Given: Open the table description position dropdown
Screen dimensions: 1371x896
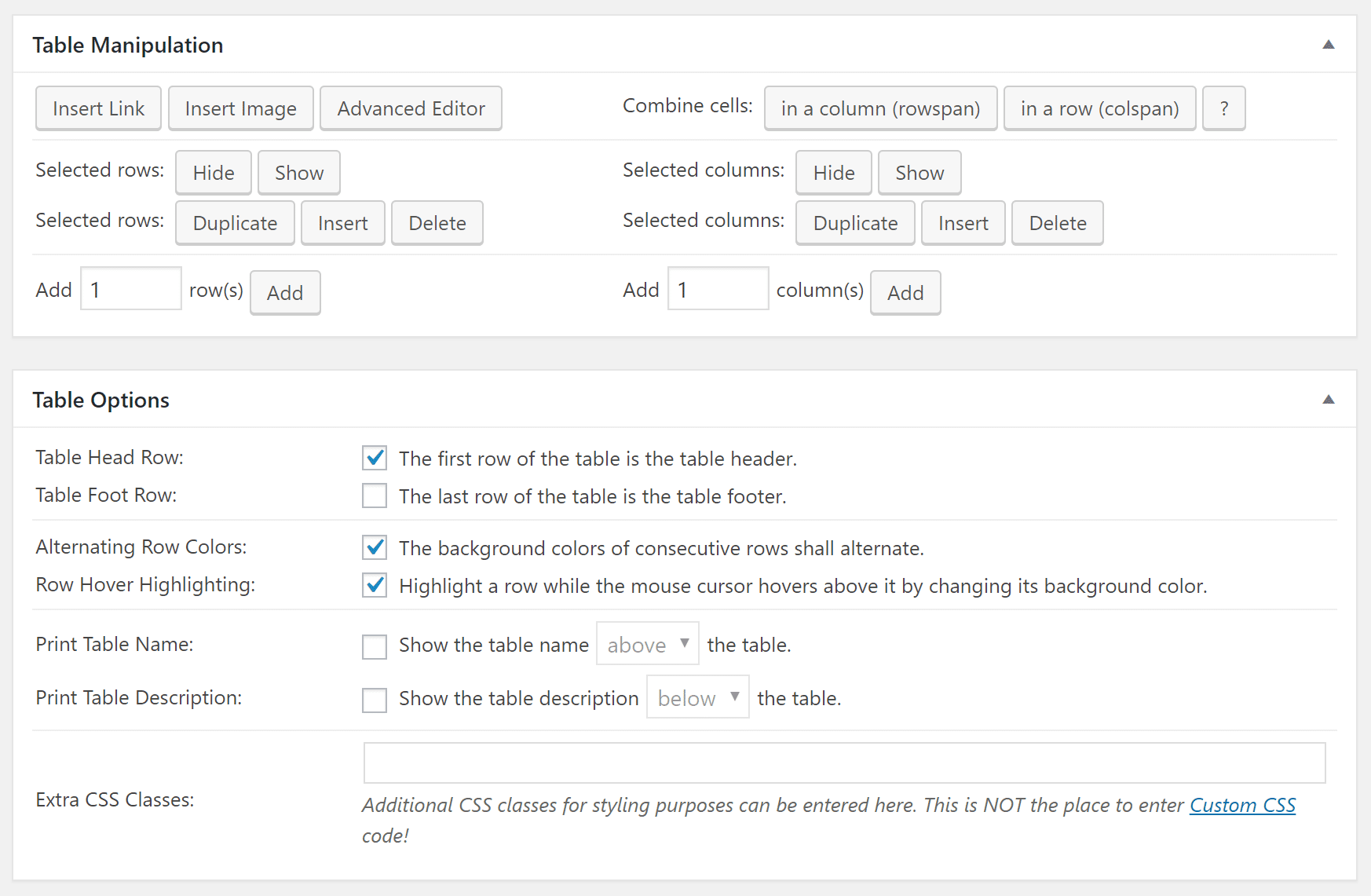Looking at the screenshot, I should pos(697,698).
